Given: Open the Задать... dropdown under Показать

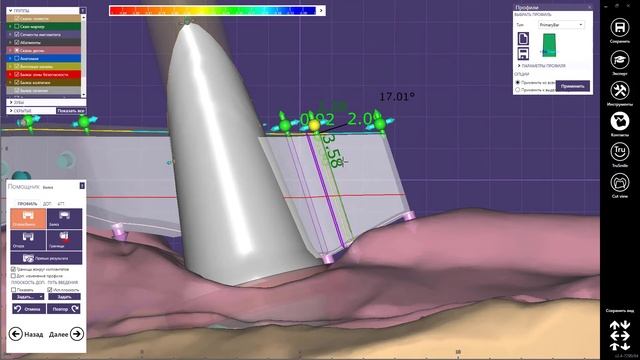Looking at the screenshot, I should coord(28,297).
